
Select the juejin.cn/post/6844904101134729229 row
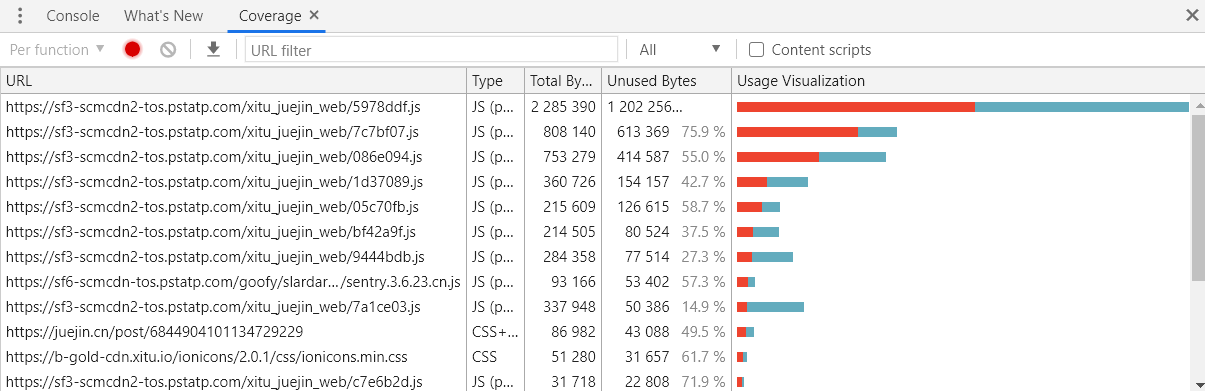(154, 331)
